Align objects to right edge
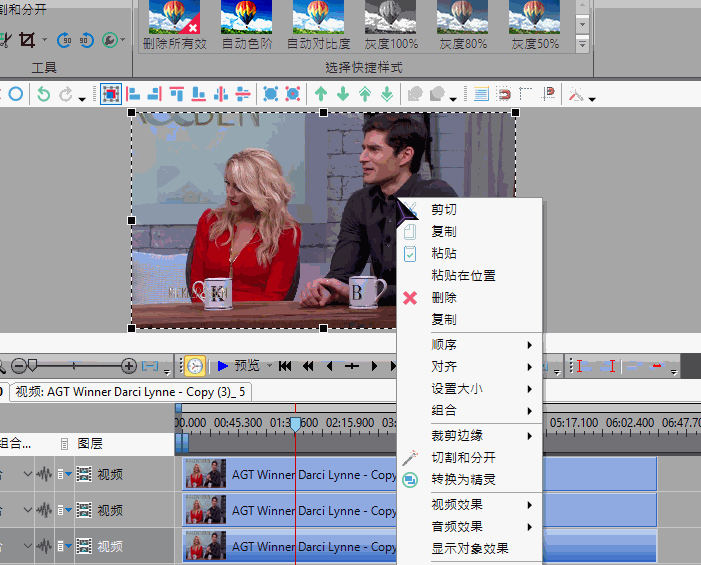The height and width of the screenshot is (565, 701). (x=155, y=94)
